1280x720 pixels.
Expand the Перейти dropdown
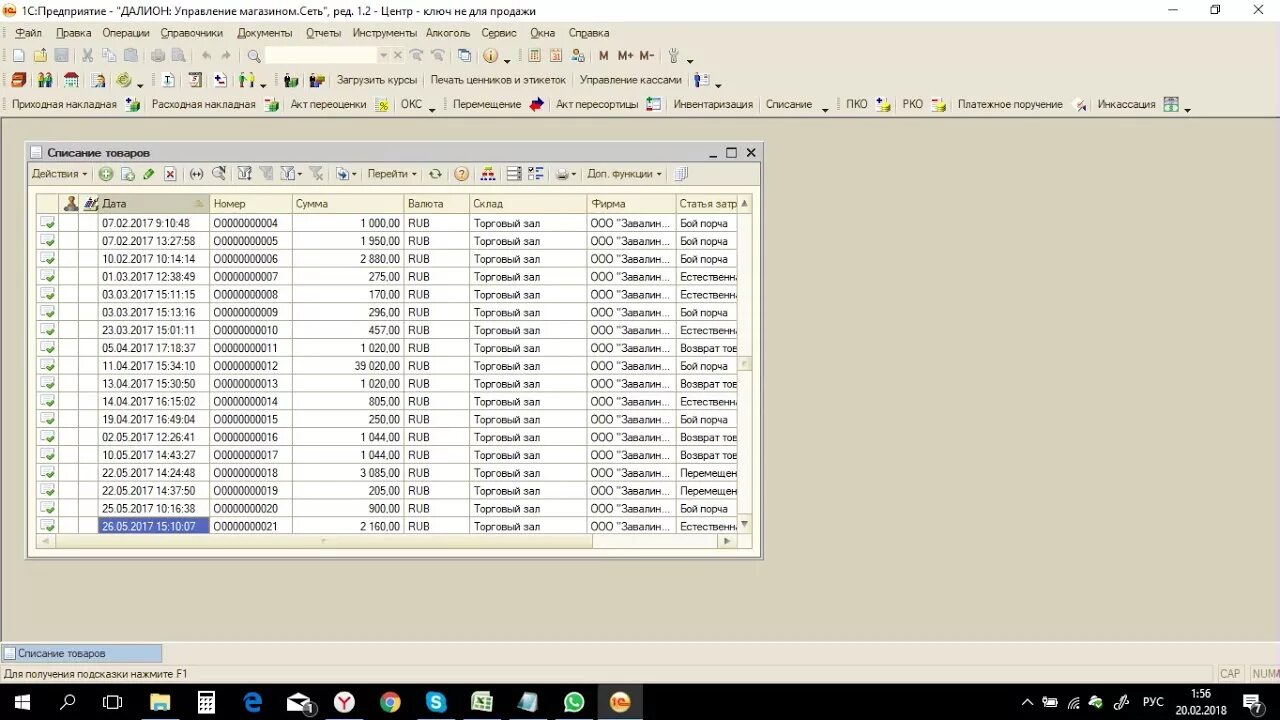(392, 174)
